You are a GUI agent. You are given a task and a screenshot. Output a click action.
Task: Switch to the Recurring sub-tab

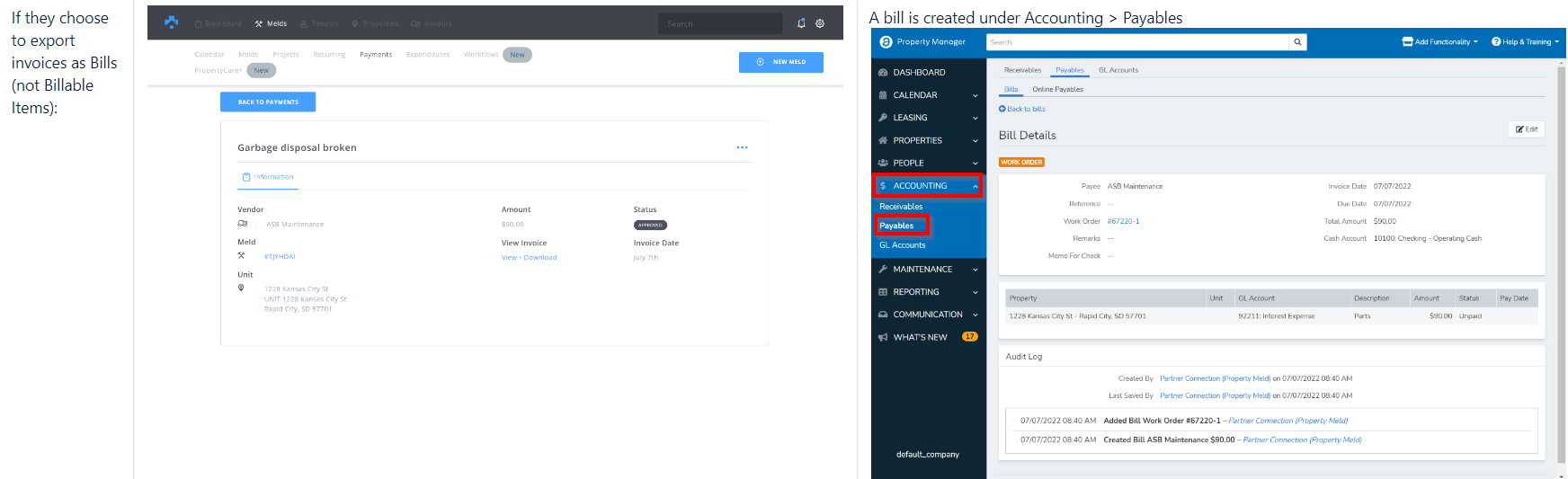pyautogui.click(x=329, y=55)
